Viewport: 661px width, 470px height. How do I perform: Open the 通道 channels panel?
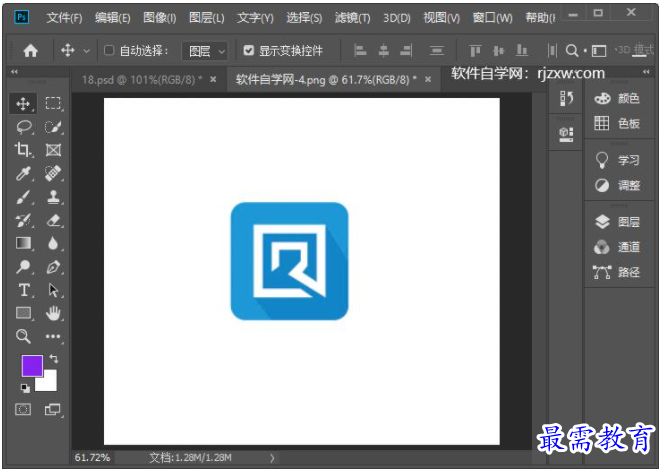617,247
